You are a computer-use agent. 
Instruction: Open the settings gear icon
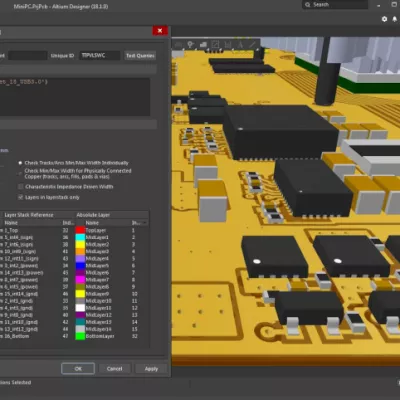click(384, 19)
